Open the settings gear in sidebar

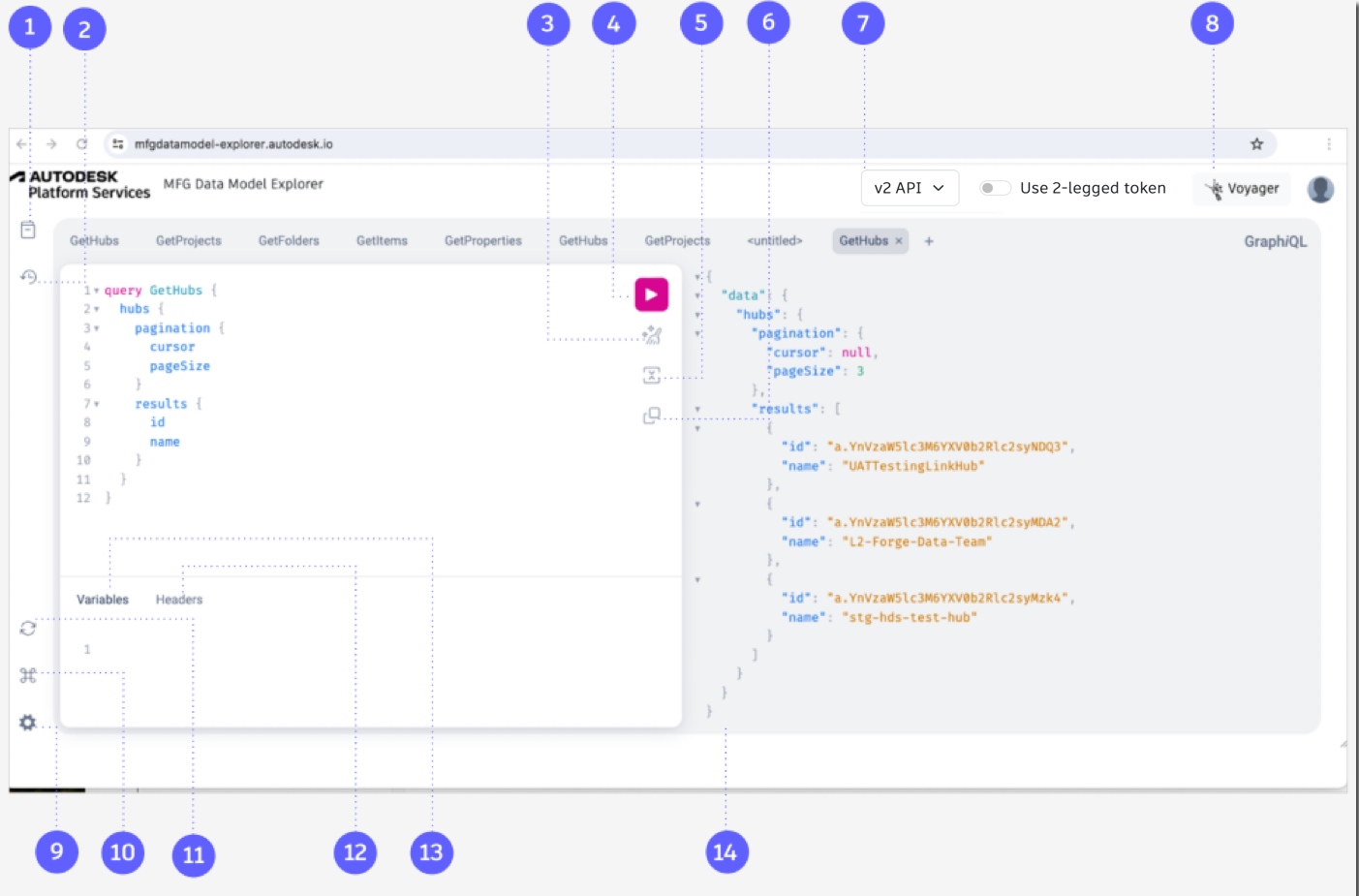pos(28,723)
